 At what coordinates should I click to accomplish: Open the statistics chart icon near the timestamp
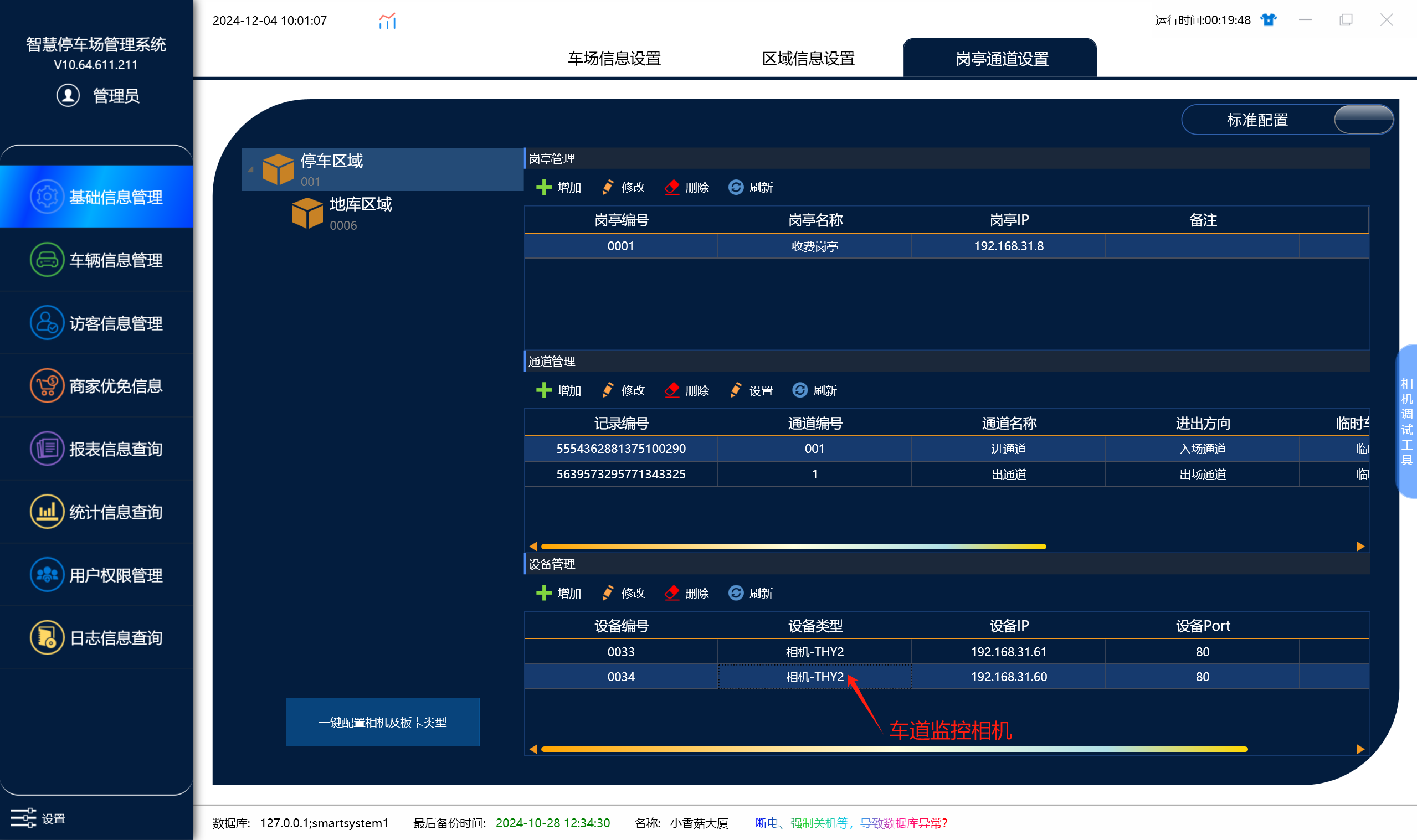387,21
